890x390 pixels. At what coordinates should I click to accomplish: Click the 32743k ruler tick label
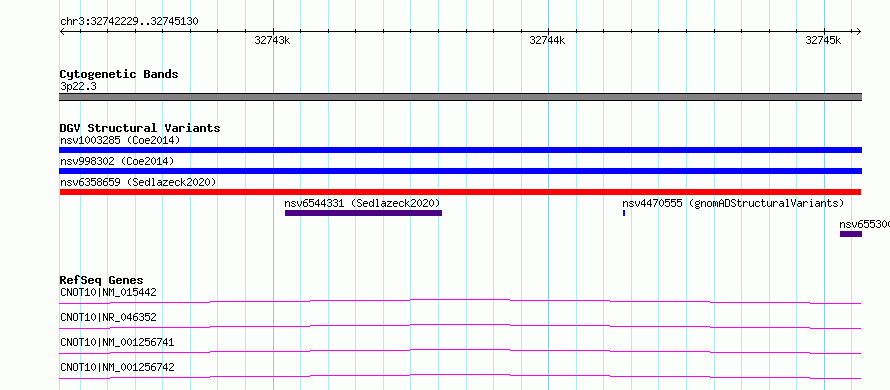point(272,40)
